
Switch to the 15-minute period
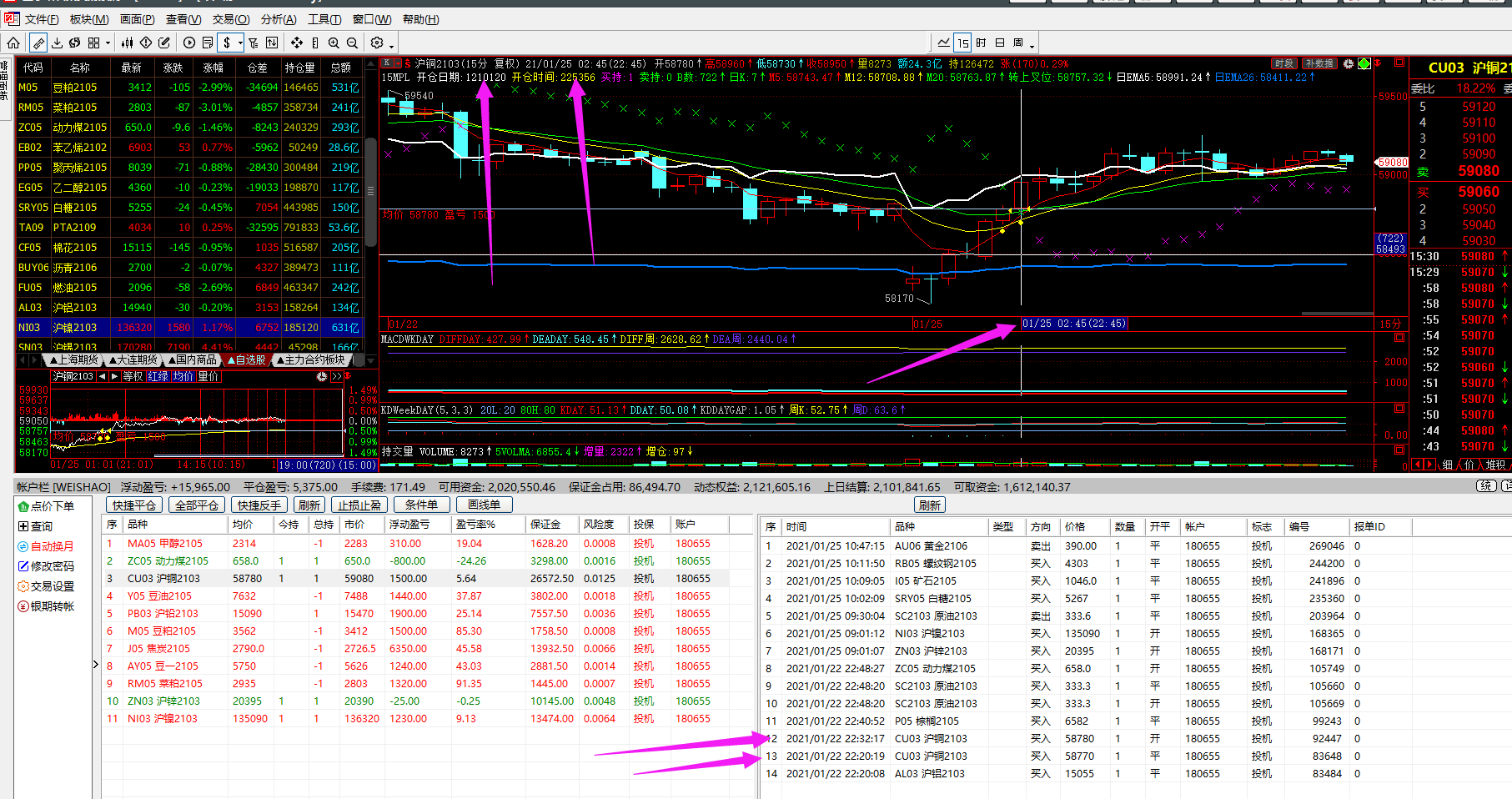pyautogui.click(x=963, y=43)
